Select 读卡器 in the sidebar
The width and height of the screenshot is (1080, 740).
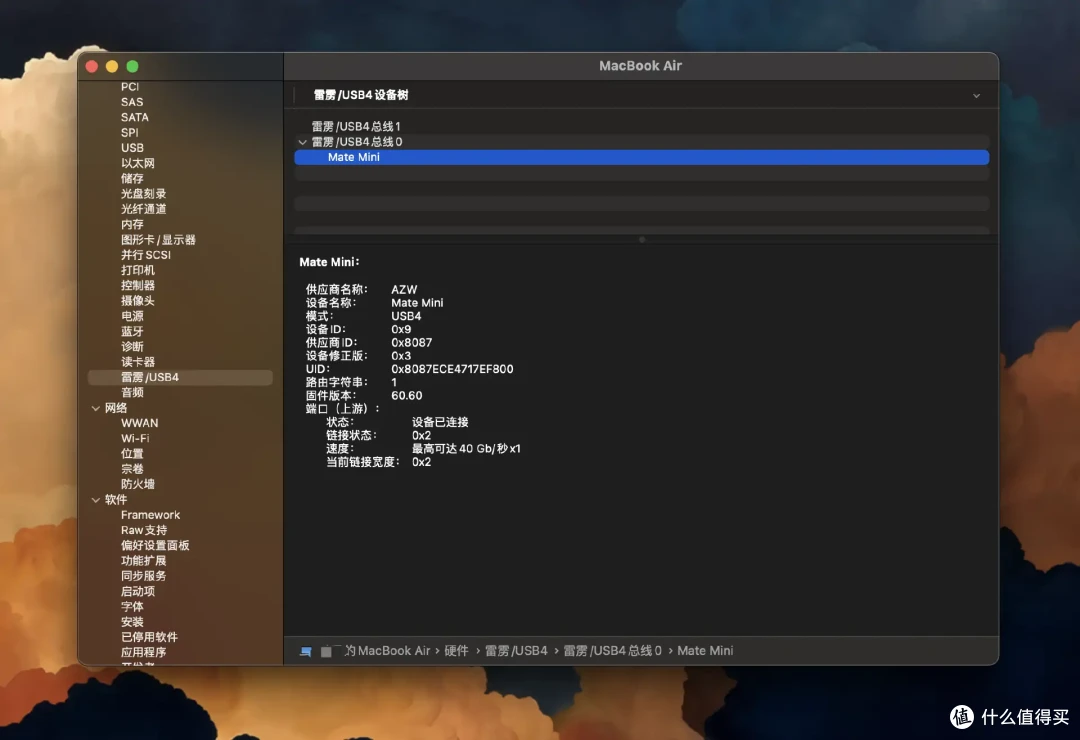[x=138, y=362]
